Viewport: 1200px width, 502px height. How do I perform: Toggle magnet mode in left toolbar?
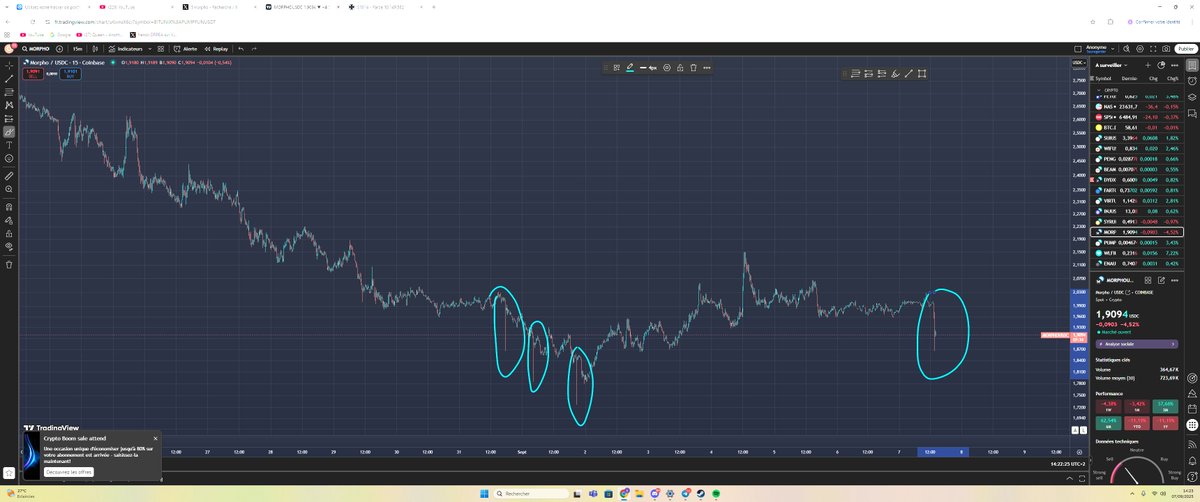pyautogui.click(x=9, y=205)
